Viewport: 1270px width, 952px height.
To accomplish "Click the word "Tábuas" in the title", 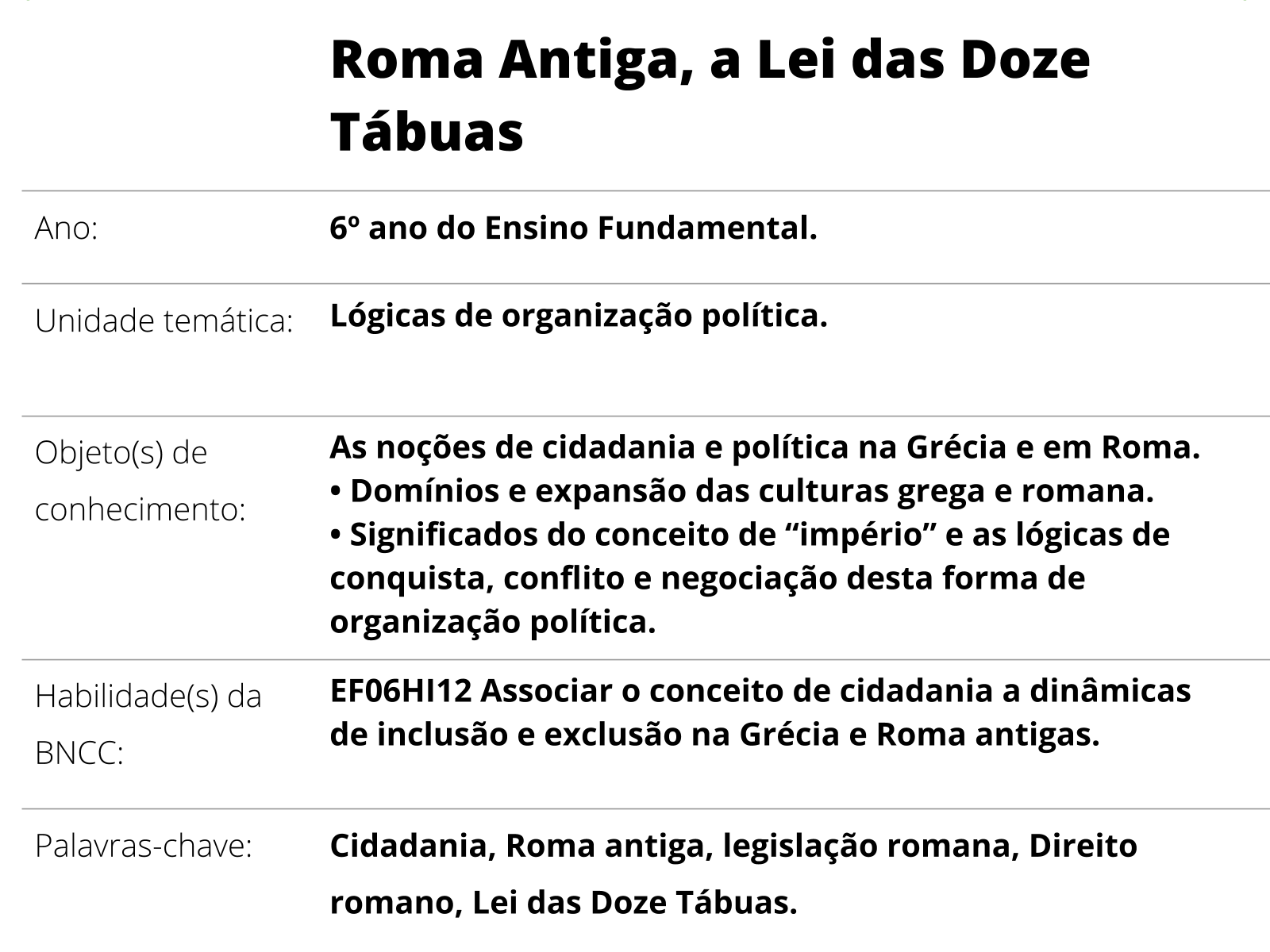I will 427,132.
